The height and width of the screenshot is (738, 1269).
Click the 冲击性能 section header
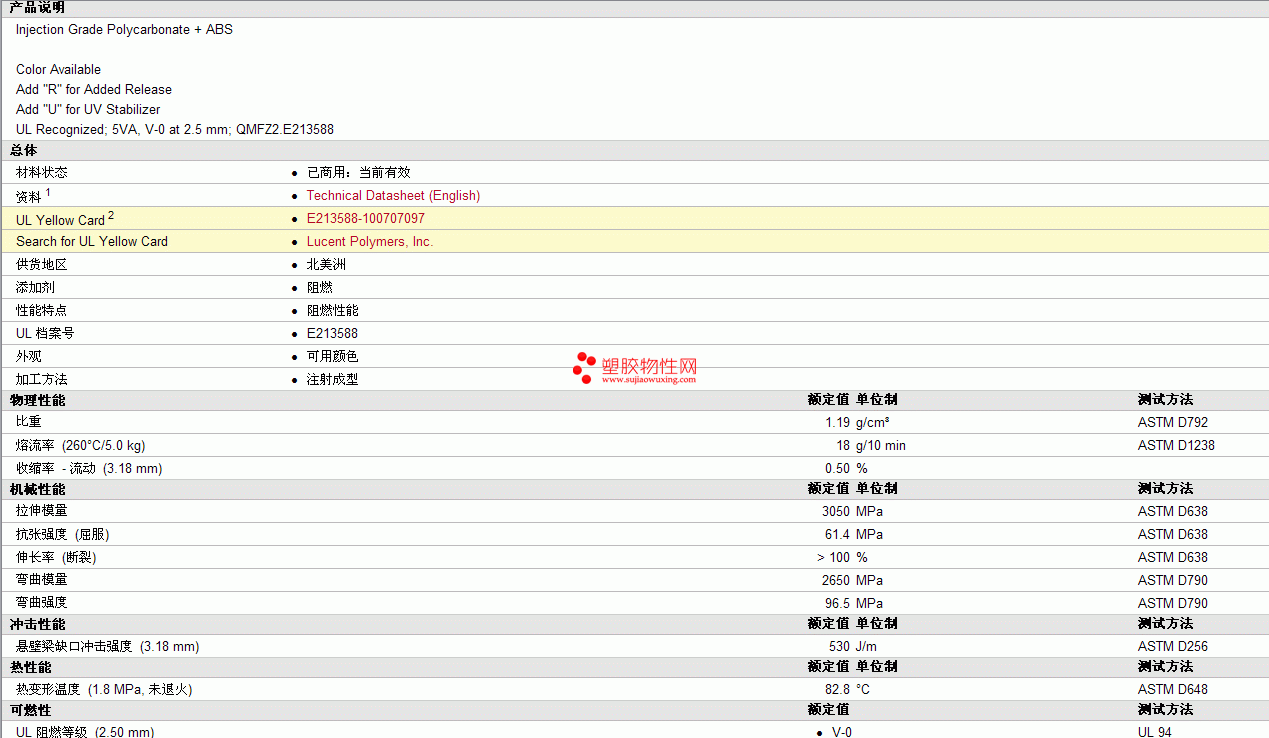coord(38,625)
